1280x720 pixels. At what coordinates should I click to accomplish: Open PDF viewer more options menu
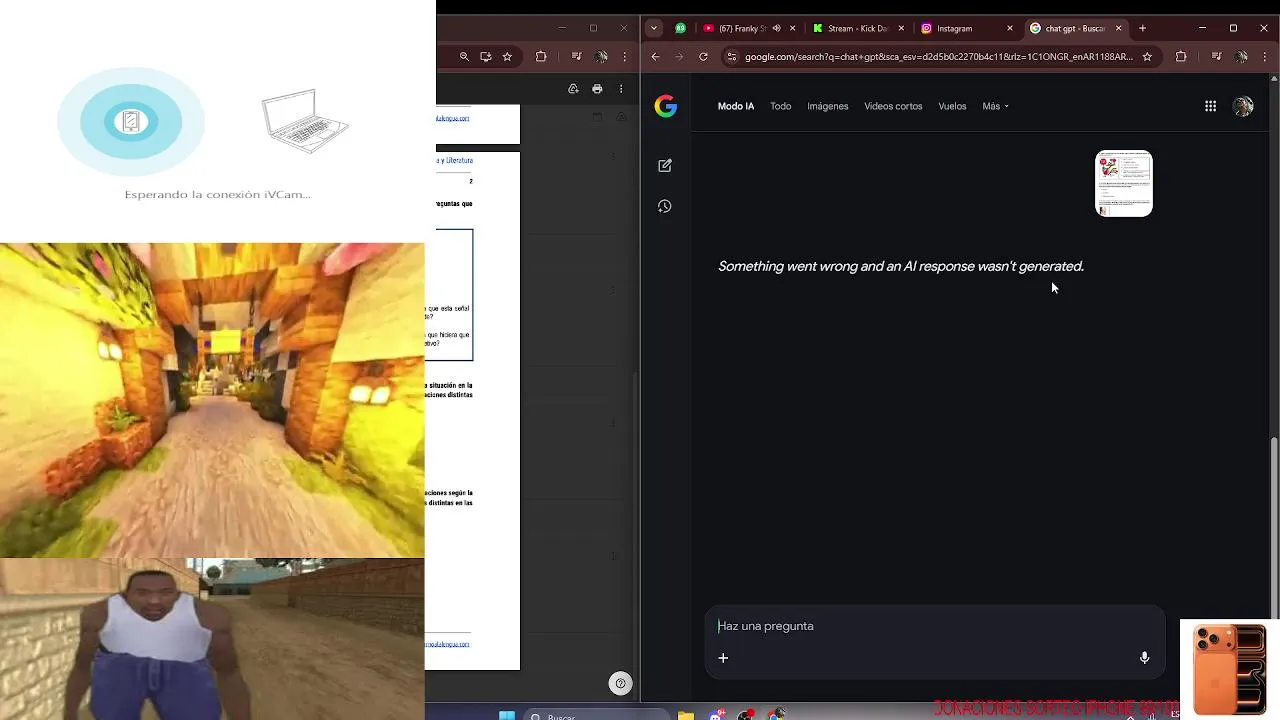(621, 89)
